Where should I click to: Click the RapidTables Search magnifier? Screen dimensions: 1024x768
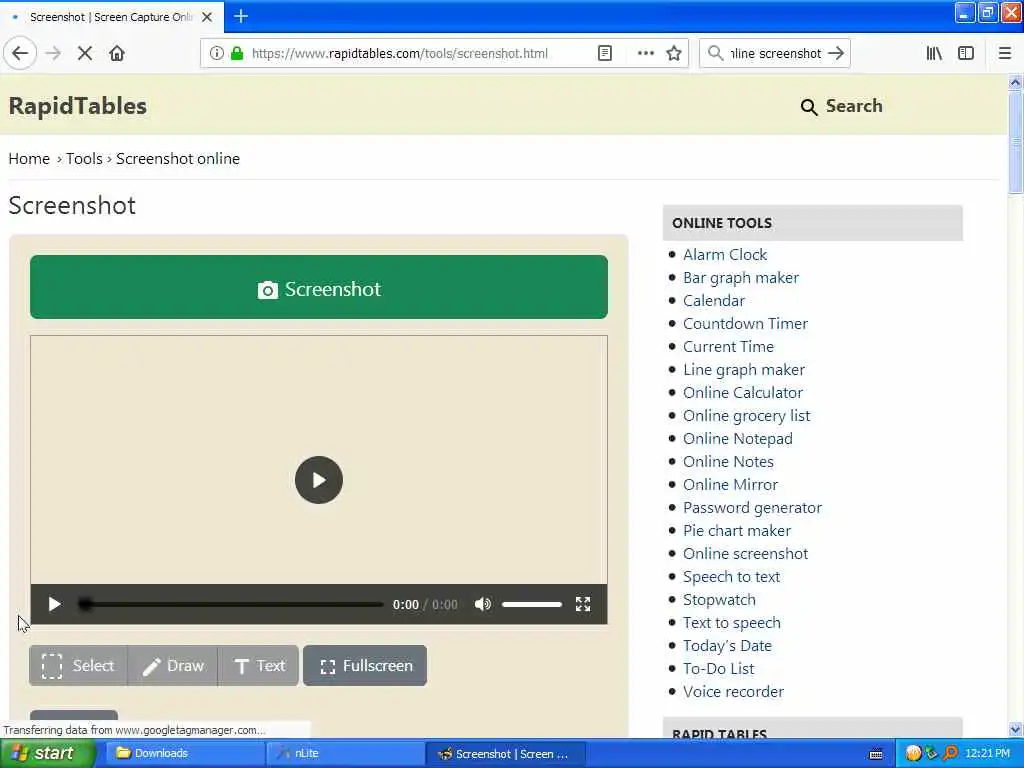click(808, 107)
